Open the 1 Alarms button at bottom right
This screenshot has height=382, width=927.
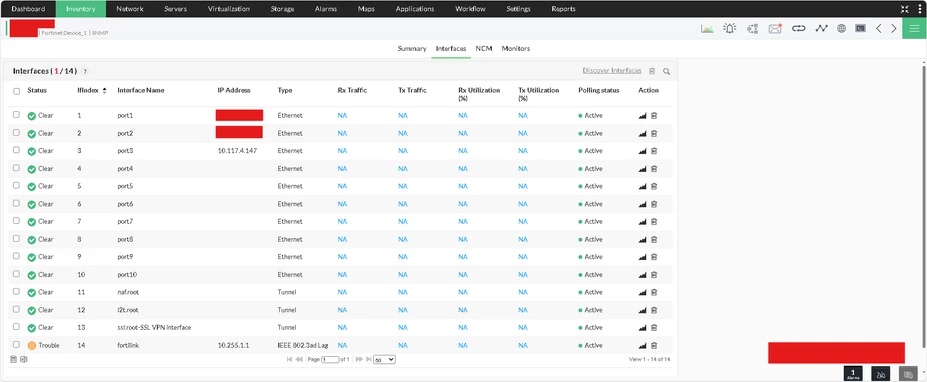tap(853, 374)
